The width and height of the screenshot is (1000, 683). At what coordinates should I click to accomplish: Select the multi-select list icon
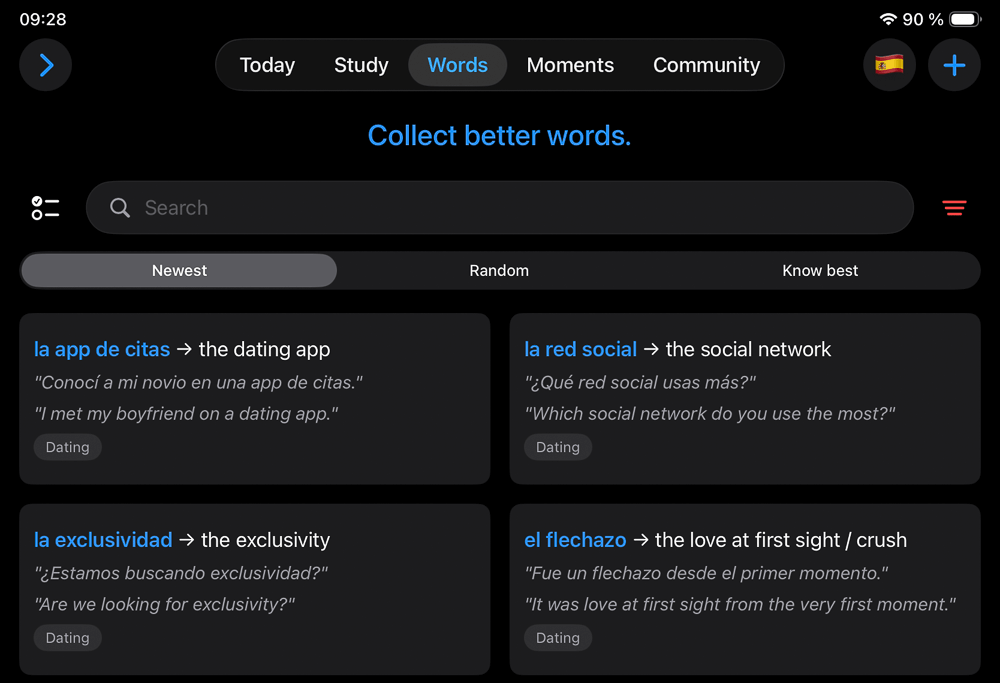pyautogui.click(x=45, y=207)
